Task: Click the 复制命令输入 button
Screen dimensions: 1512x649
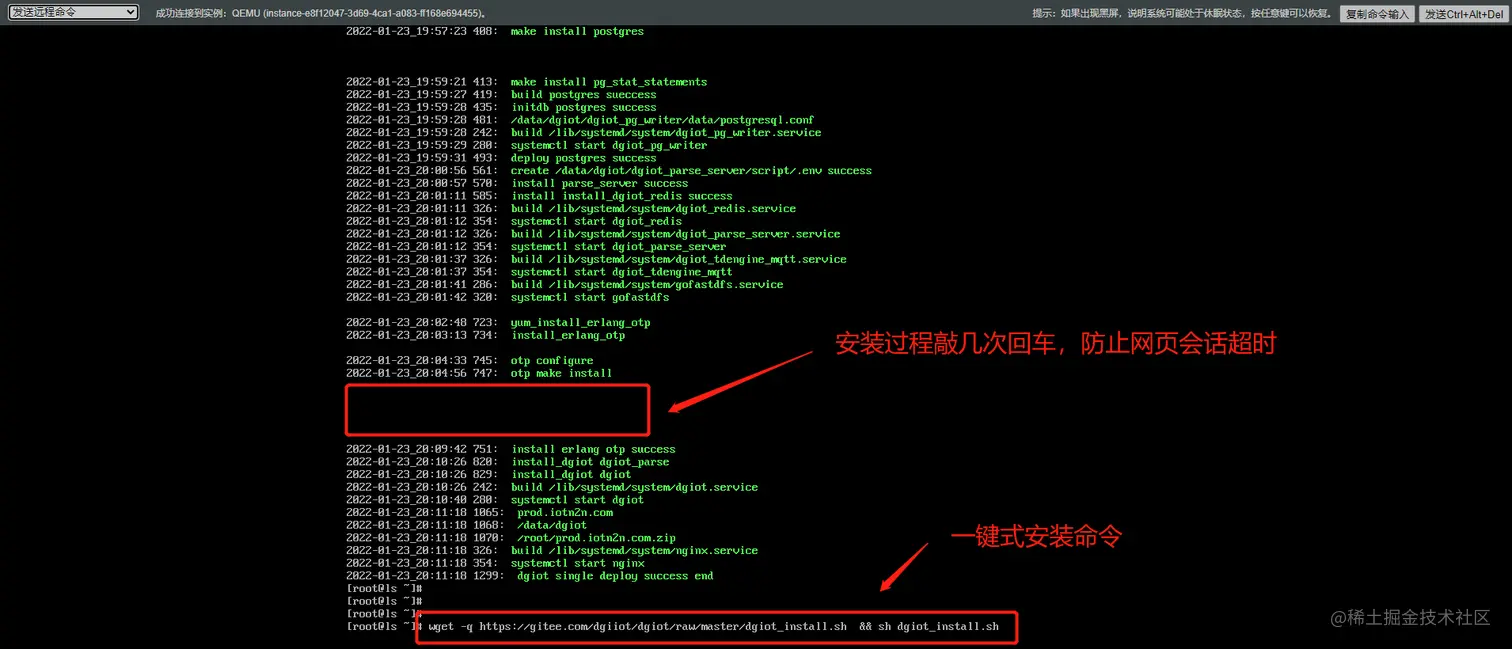Action: coord(1377,14)
